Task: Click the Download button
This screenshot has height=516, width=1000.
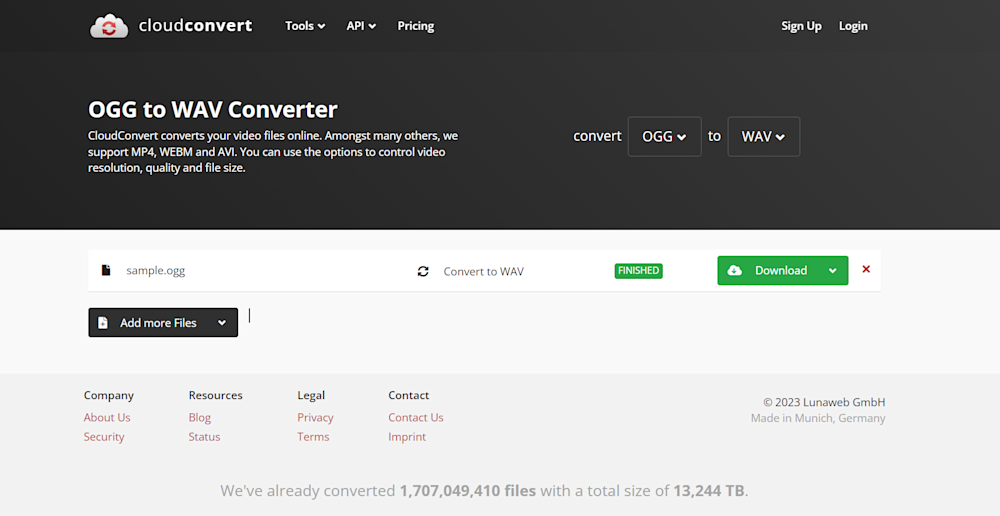Action: (x=783, y=270)
